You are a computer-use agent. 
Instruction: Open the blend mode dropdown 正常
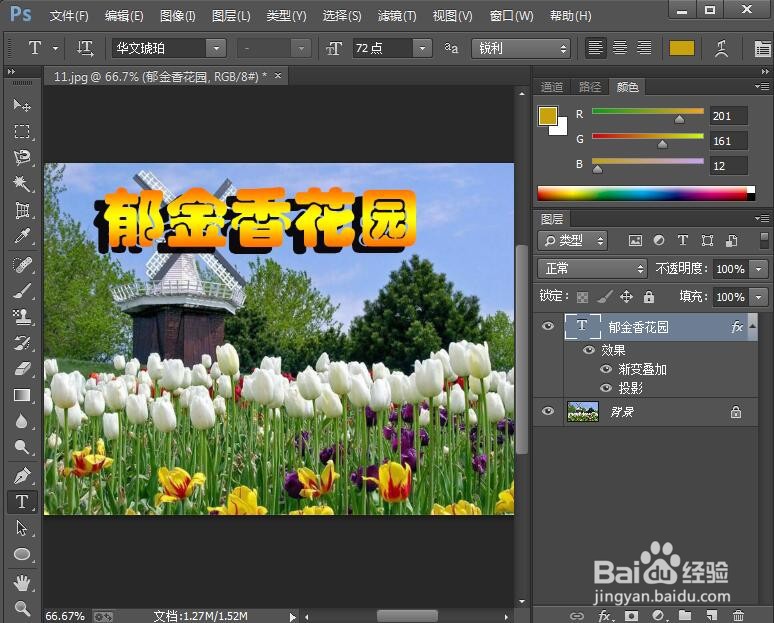pyautogui.click(x=592, y=269)
